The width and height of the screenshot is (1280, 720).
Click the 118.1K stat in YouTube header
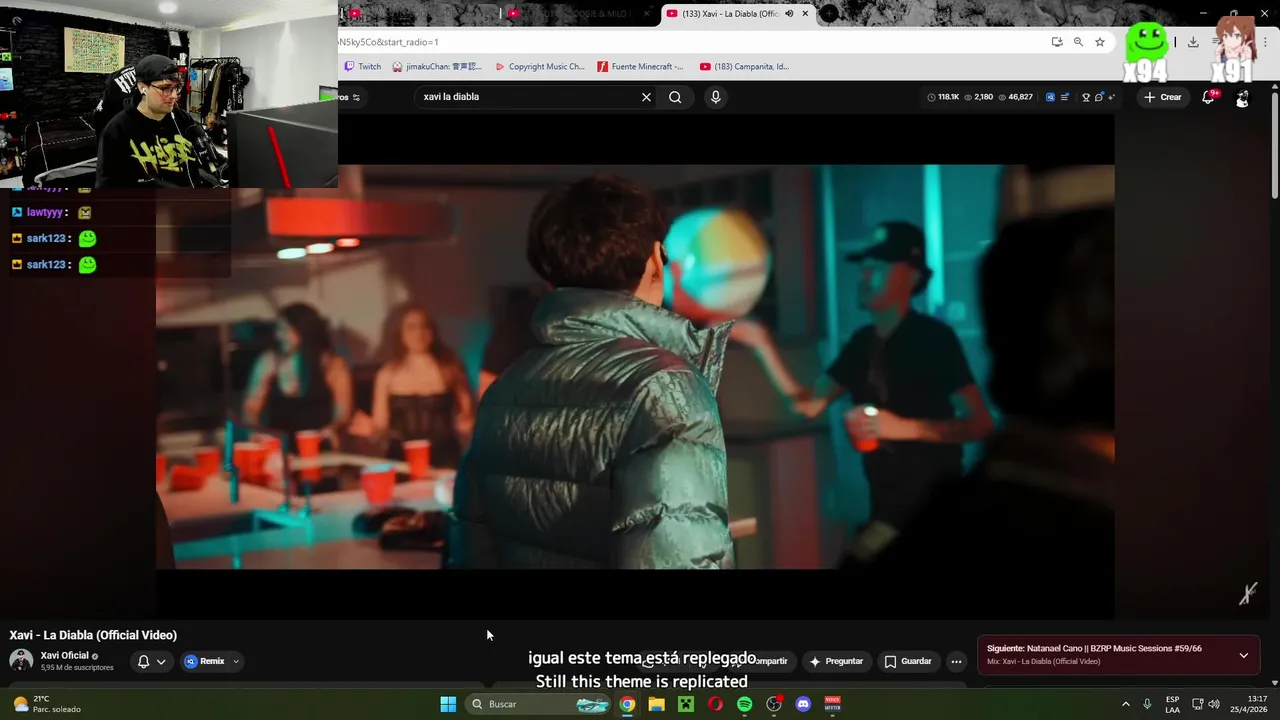pos(943,97)
